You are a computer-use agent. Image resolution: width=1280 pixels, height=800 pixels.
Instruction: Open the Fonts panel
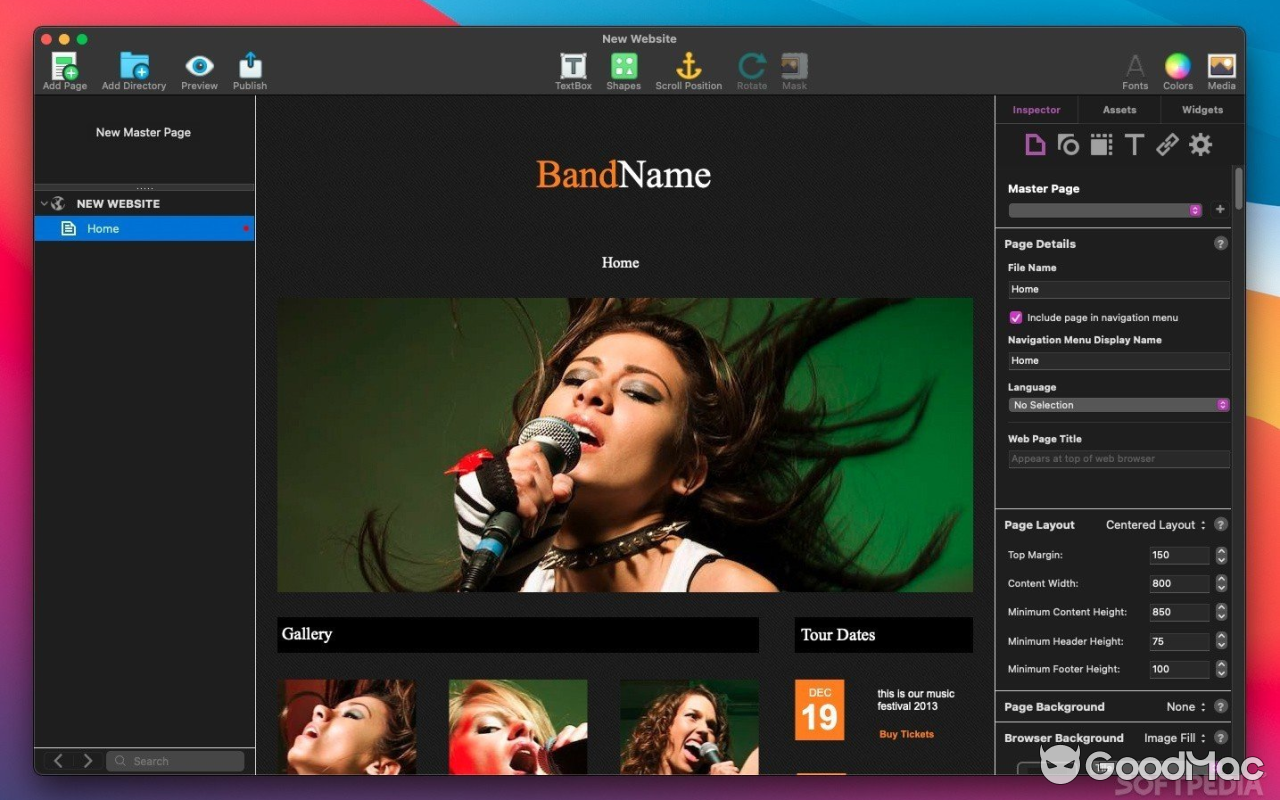[x=1135, y=67]
